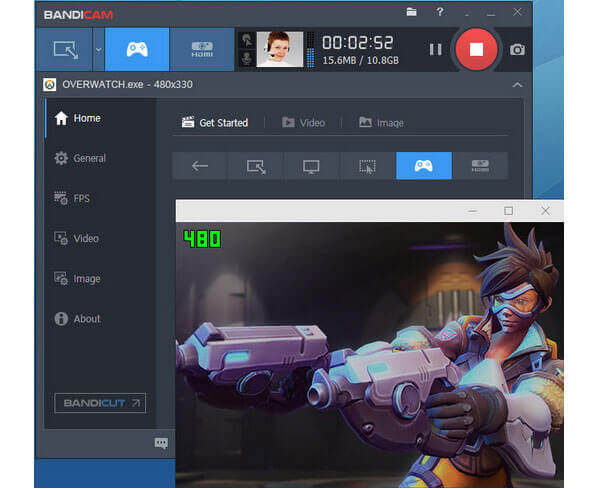600x489 pixels.
Task: Stop the recording with red button
Action: coord(476,49)
